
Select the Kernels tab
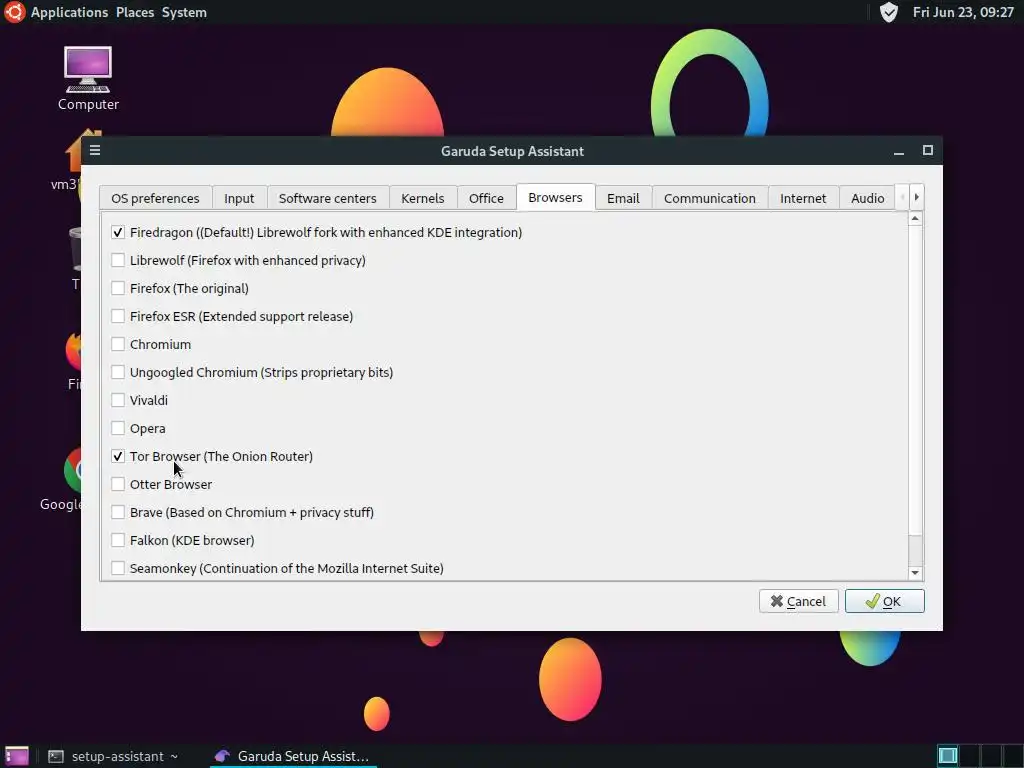pyautogui.click(x=423, y=198)
